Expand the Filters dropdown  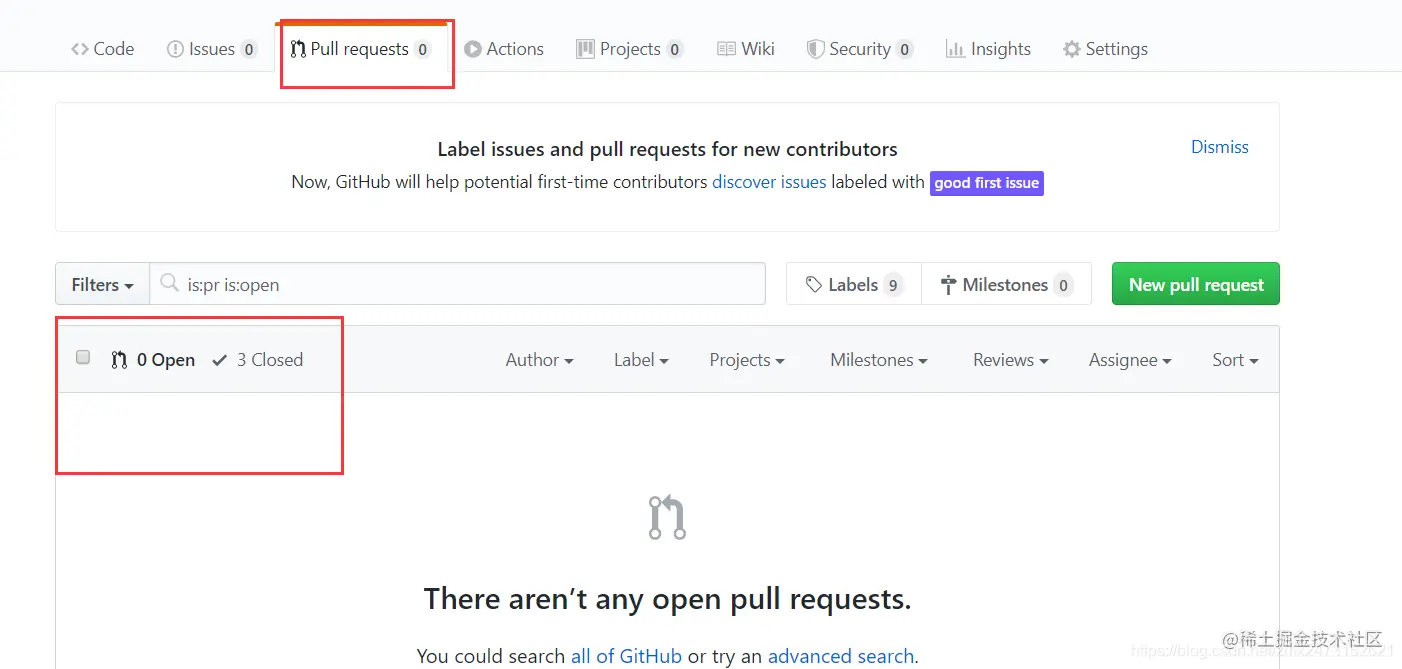pos(102,284)
